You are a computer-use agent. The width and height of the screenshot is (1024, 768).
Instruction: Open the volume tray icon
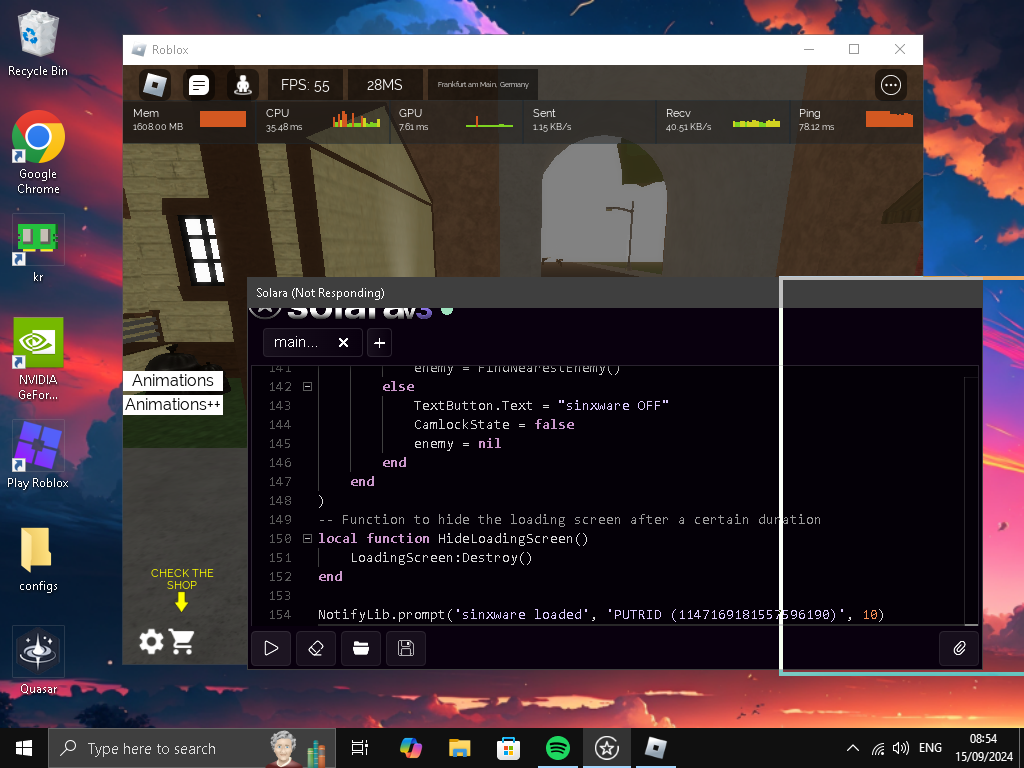point(901,748)
